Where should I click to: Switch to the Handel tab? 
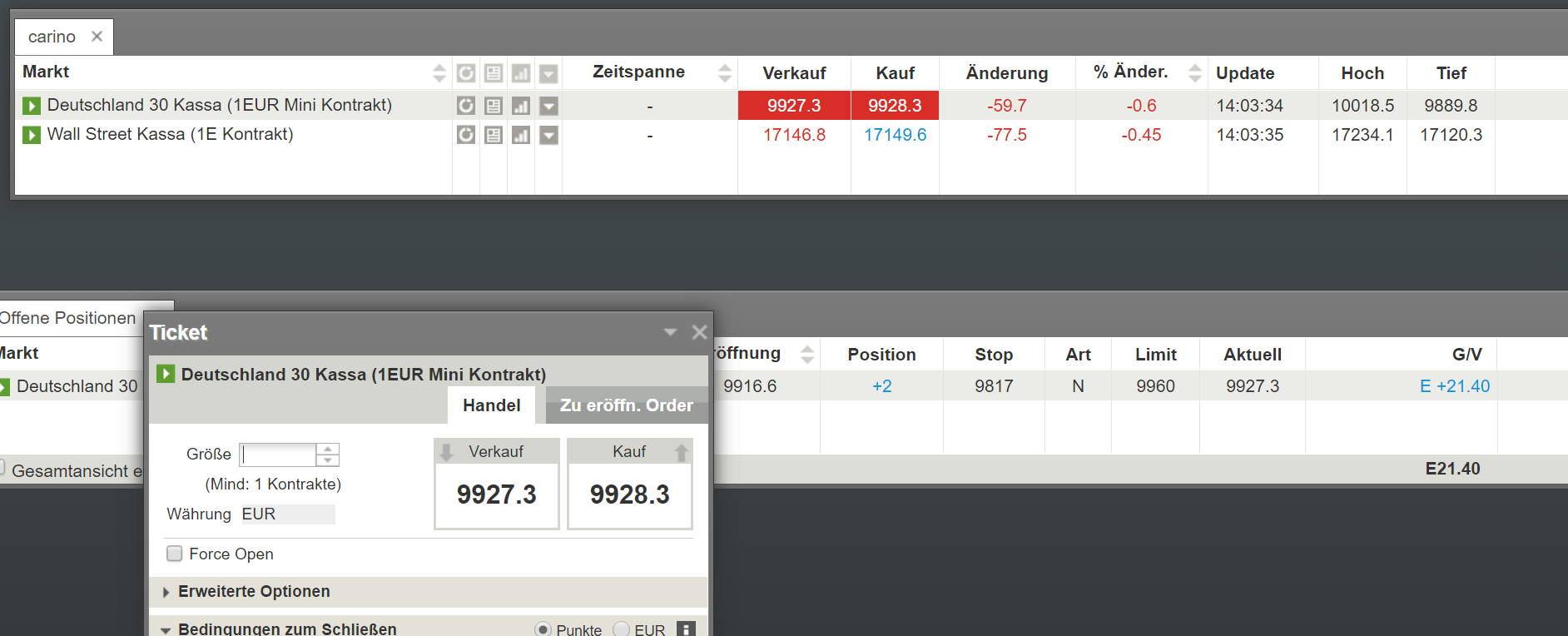pyautogui.click(x=492, y=405)
